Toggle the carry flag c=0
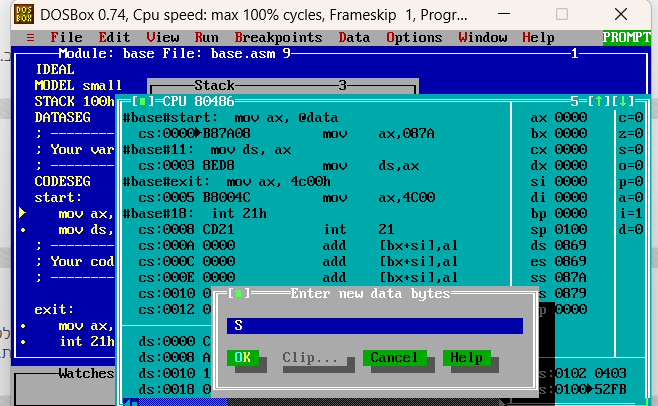658x406 pixels. tap(631, 118)
